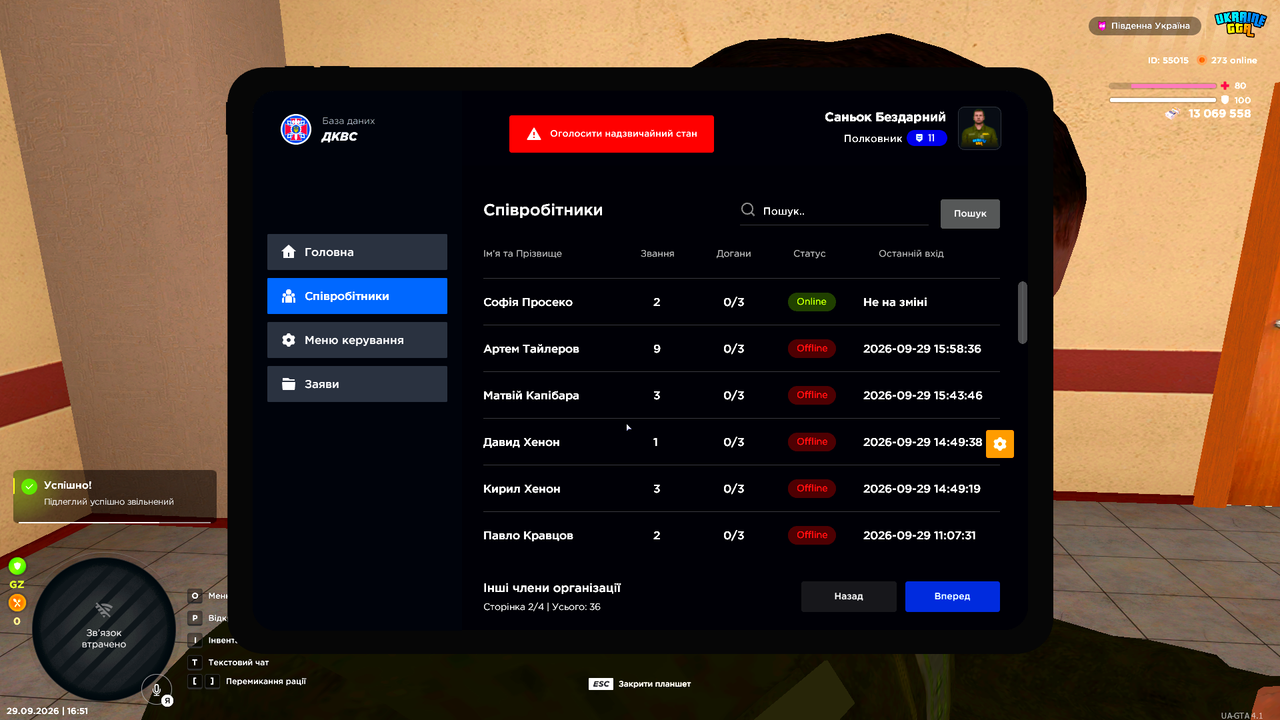Image resolution: width=1280 pixels, height=720 pixels.
Task: Open the player avatar portrait
Action: coord(980,128)
